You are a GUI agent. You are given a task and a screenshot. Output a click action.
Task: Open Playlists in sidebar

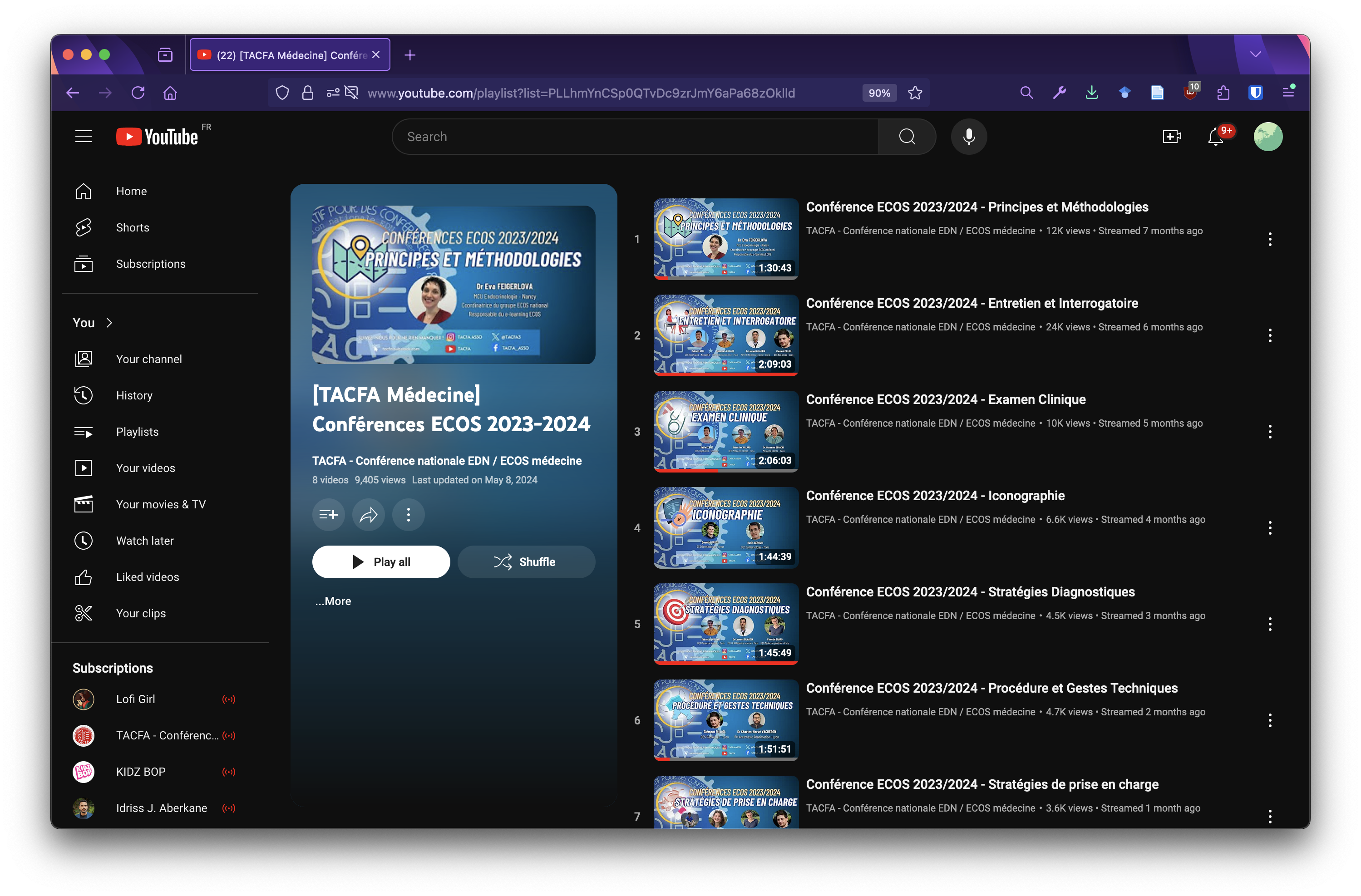(x=160, y=432)
